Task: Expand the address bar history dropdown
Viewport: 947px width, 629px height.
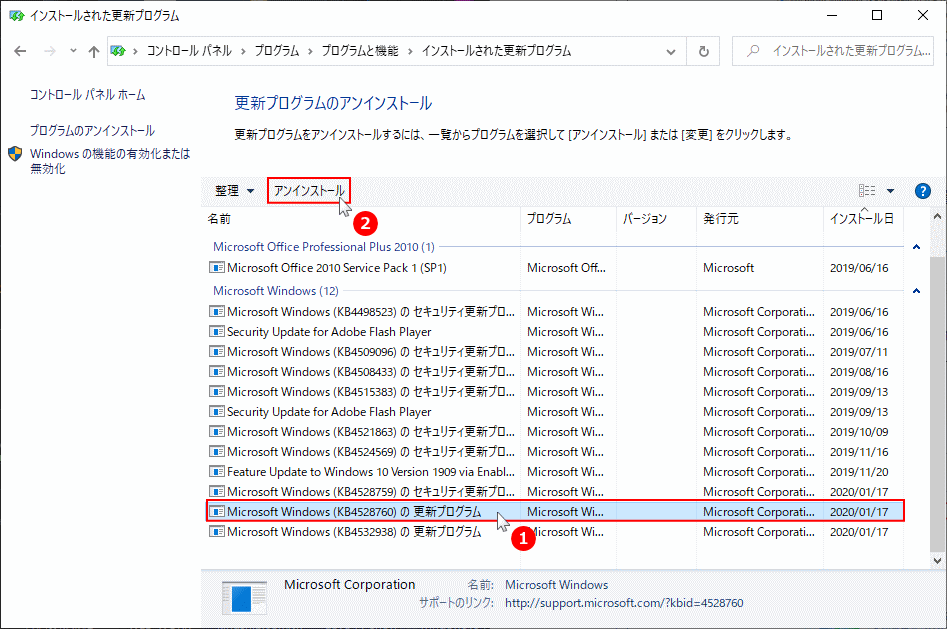Action: 670,51
